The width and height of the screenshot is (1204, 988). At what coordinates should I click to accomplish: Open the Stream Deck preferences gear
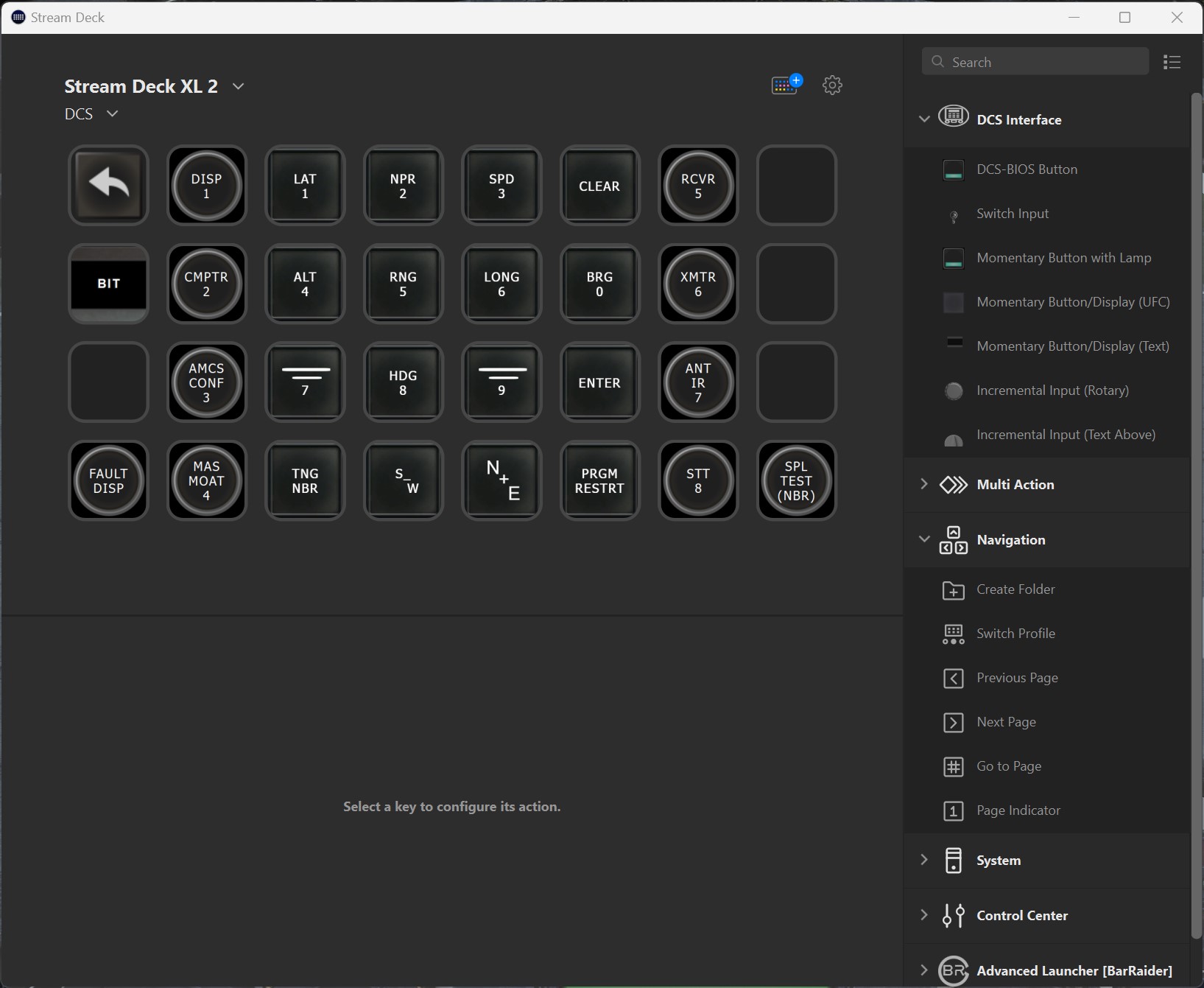click(832, 85)
